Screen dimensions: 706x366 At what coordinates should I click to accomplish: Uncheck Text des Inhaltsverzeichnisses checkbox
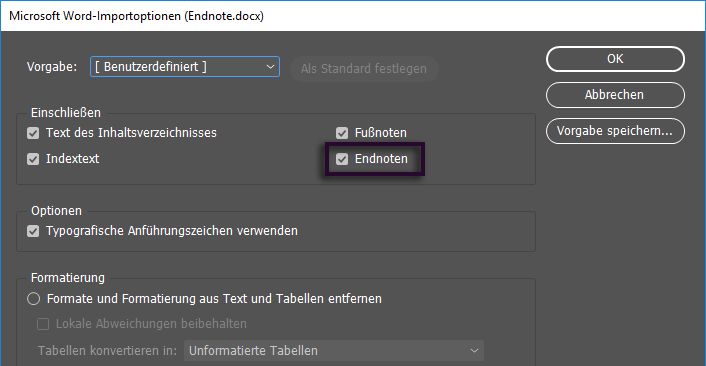33,133
